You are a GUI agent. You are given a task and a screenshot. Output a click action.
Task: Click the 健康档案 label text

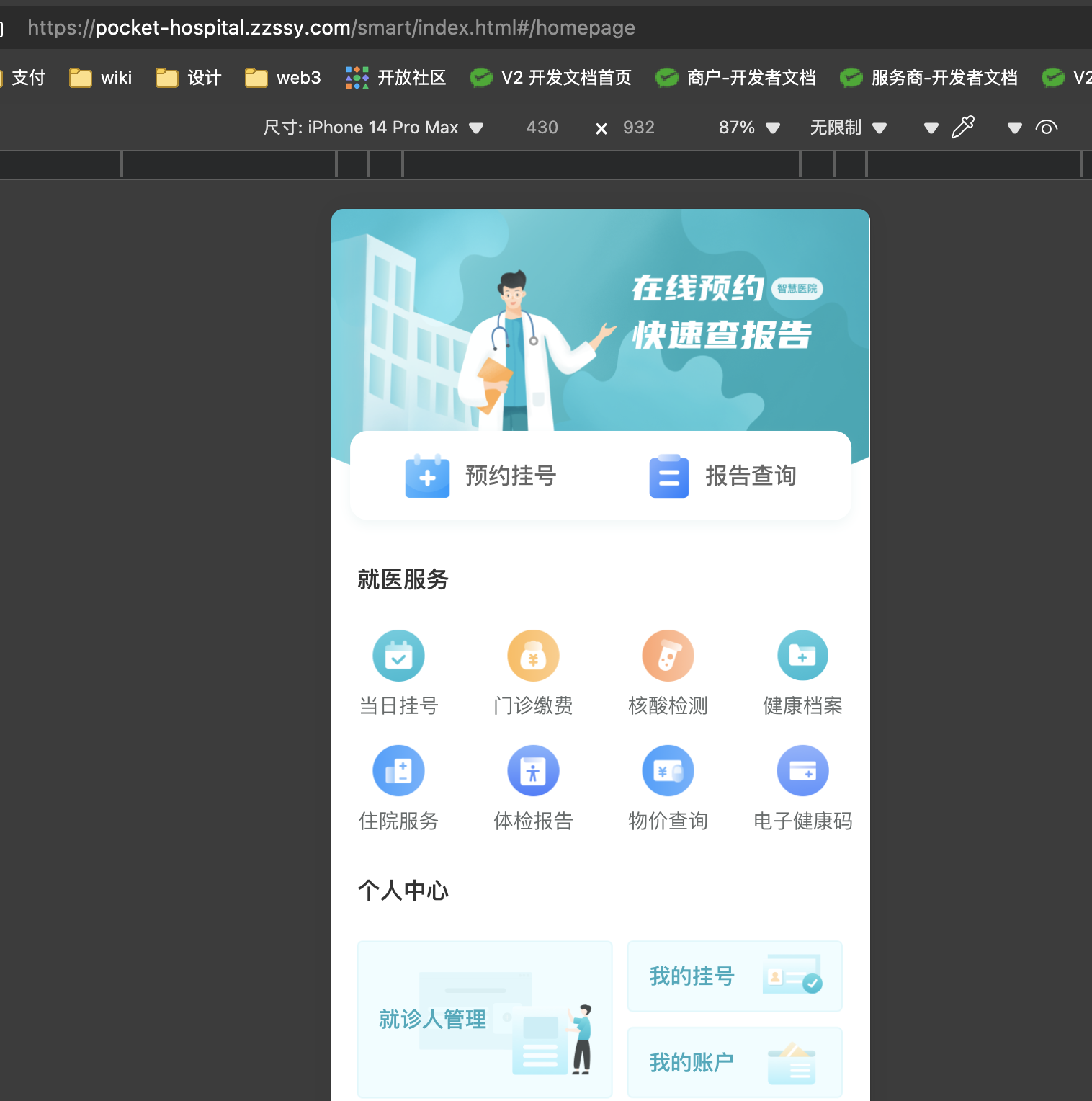pyautogui.click(x=802, y=705)
